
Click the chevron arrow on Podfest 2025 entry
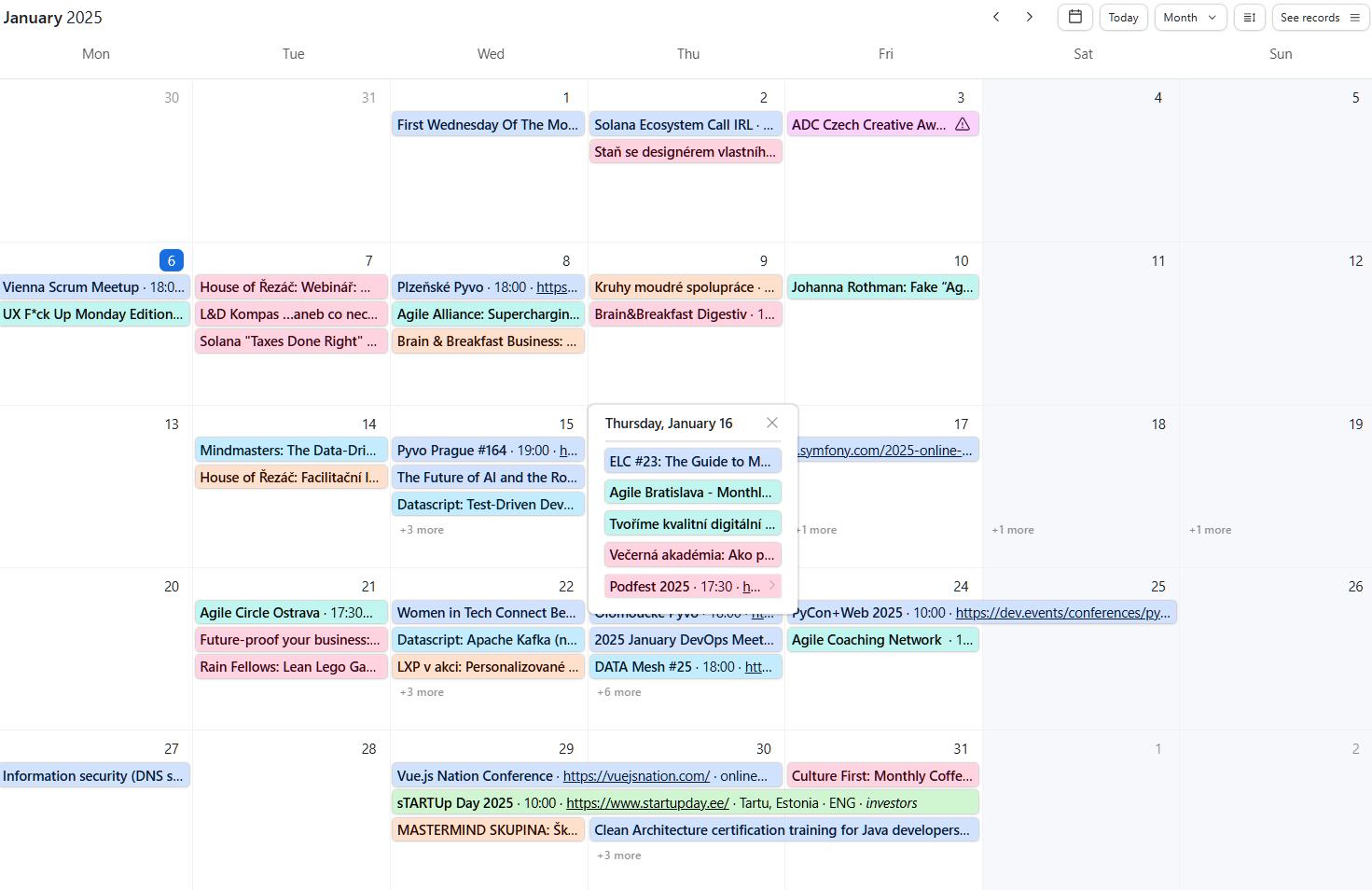click(771, 586)
